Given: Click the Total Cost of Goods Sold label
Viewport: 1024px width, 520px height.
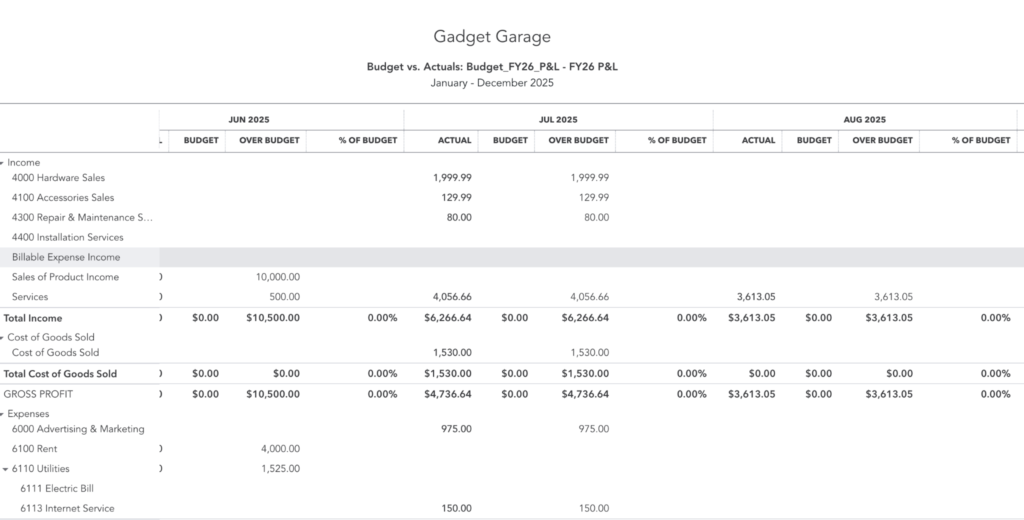Looking at the screenshot, I should pyautogui.click(x=60, y=374).
